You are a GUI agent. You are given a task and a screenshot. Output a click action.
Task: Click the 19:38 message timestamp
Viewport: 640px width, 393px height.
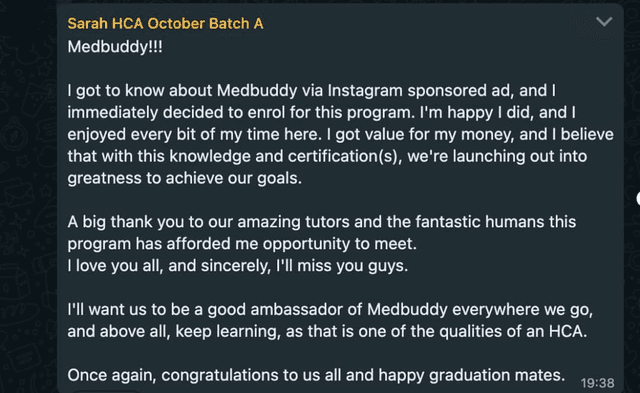[x=598, y=383]
